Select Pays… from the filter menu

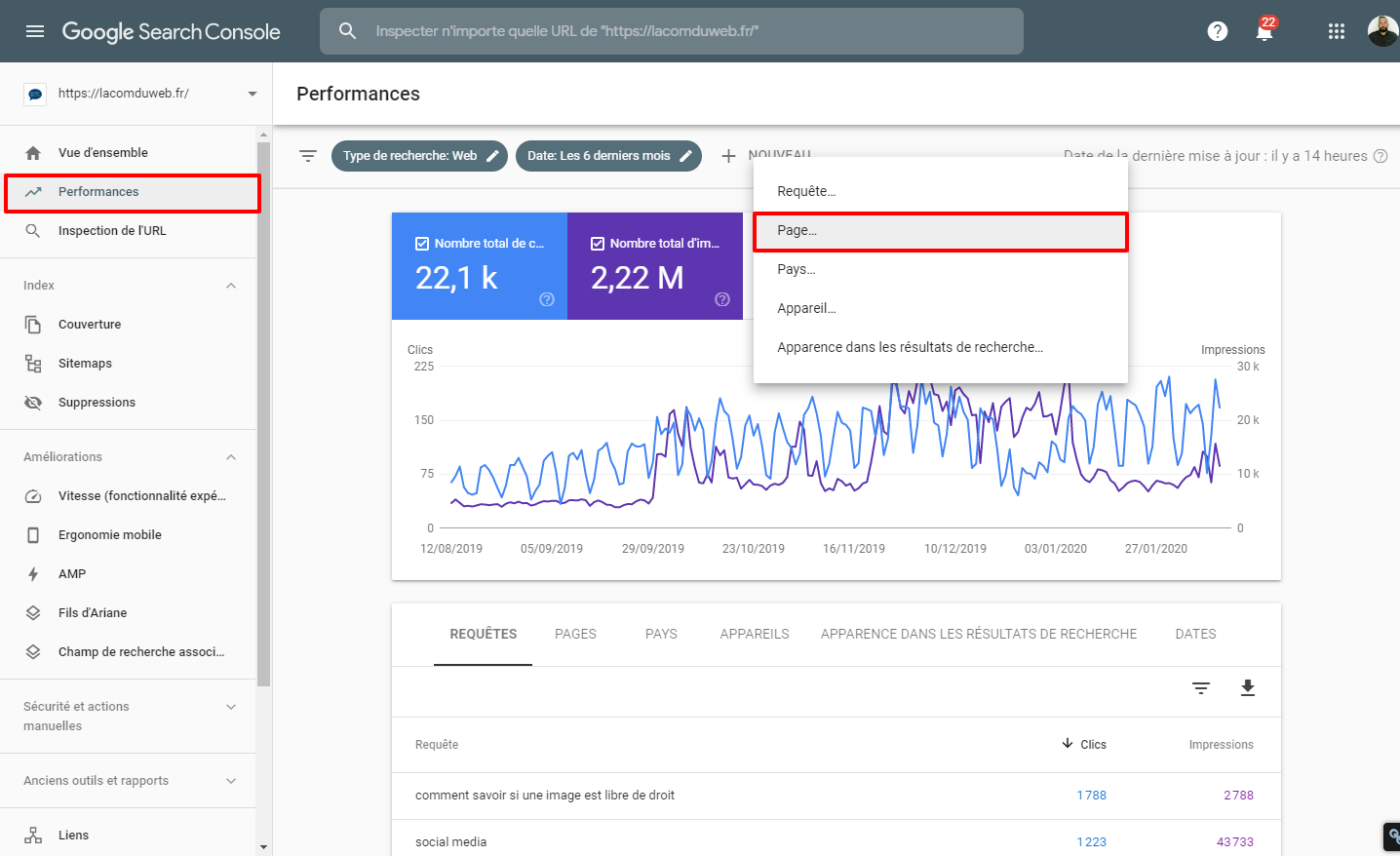coord(941,269)
